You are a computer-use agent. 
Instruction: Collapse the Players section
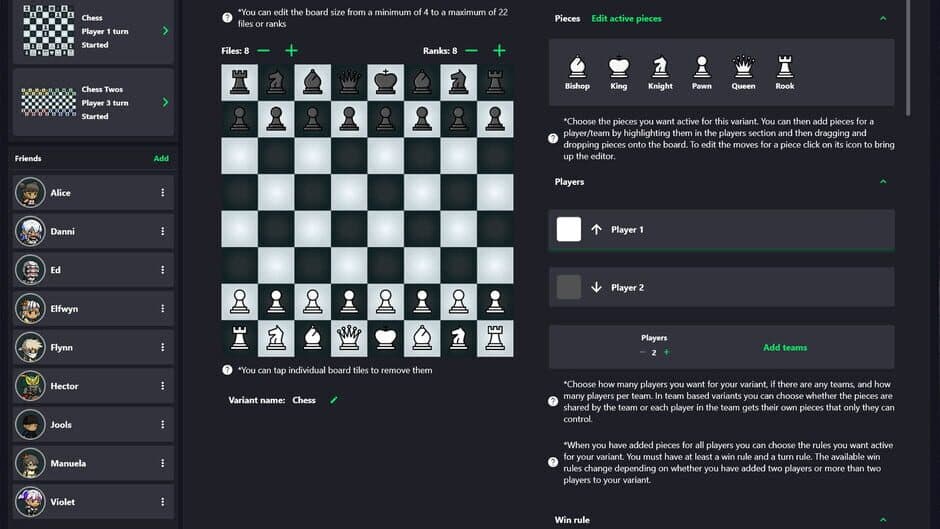pos(883,182)
